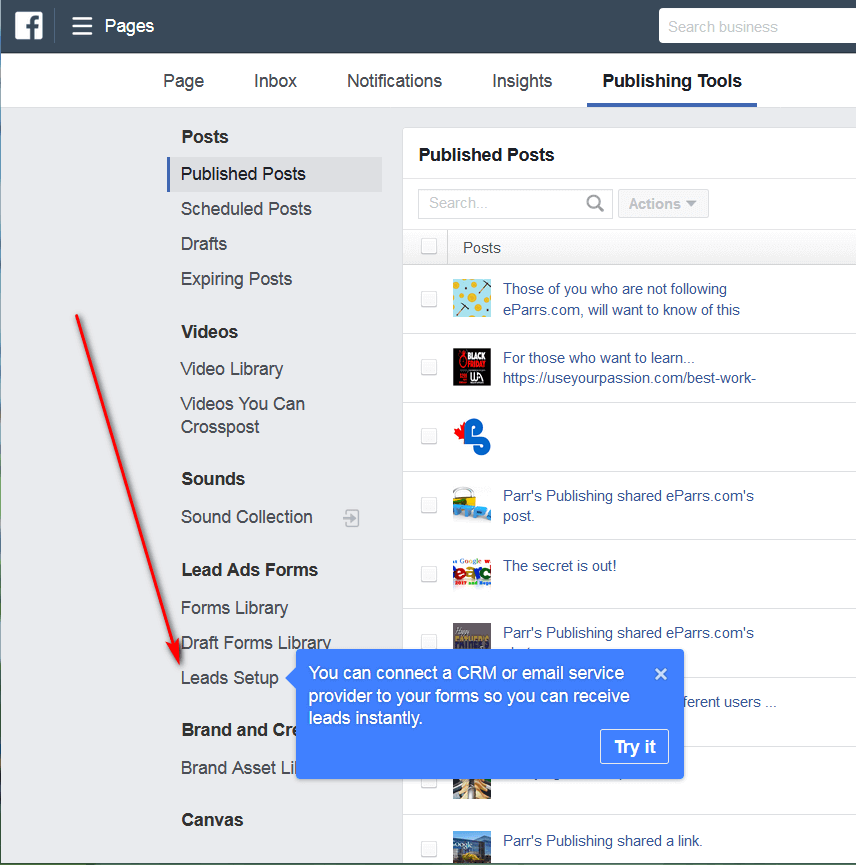Check the box for the maple leaf logo post
This screenshot has width=856, height=865.
click(429, 436)
